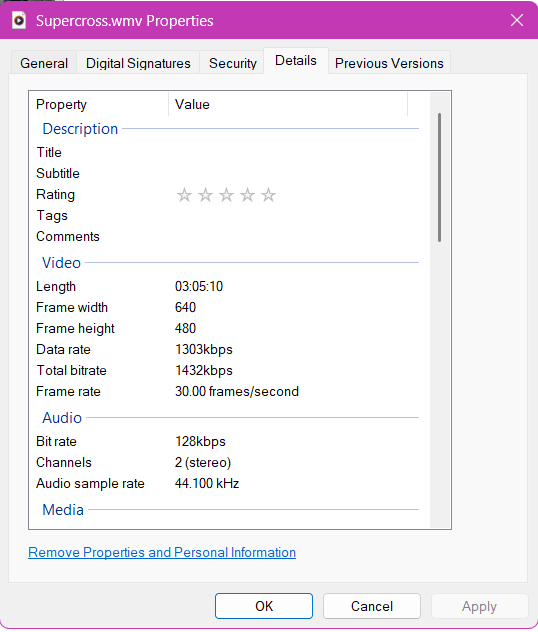Click the Description section heading

pos(80,129)
